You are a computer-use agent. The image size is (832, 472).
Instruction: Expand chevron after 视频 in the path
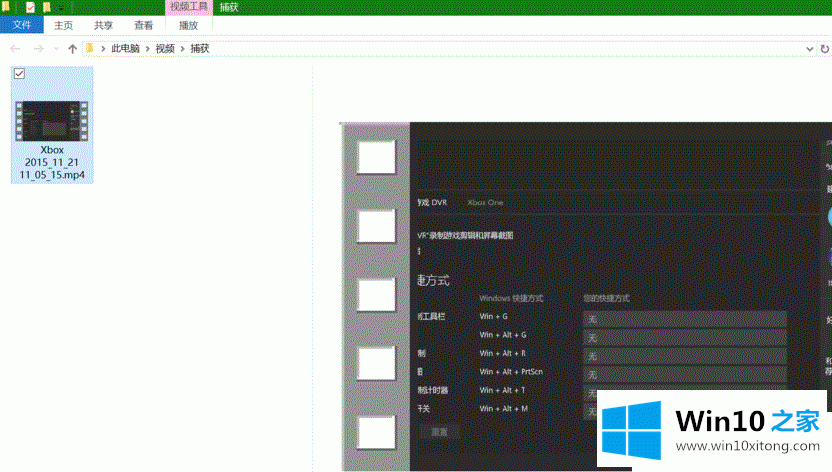183,49
